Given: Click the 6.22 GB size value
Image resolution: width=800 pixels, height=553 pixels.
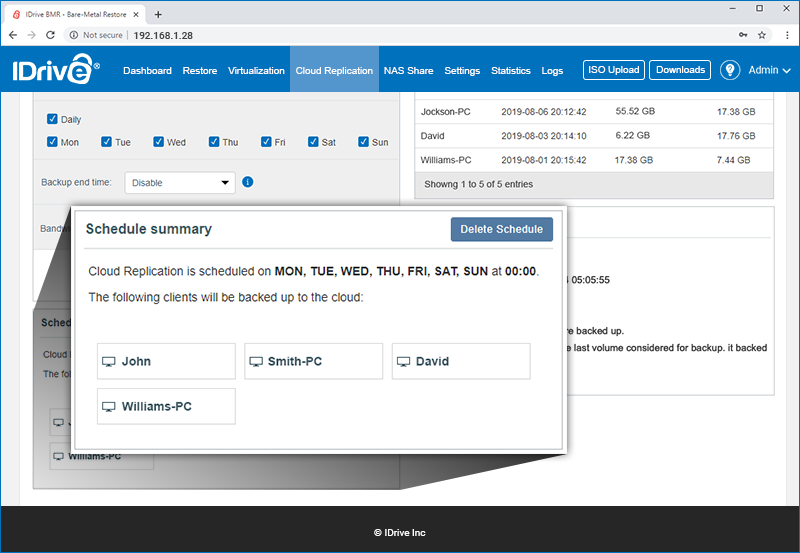Looking at the screenshot, I should (633, 135).
